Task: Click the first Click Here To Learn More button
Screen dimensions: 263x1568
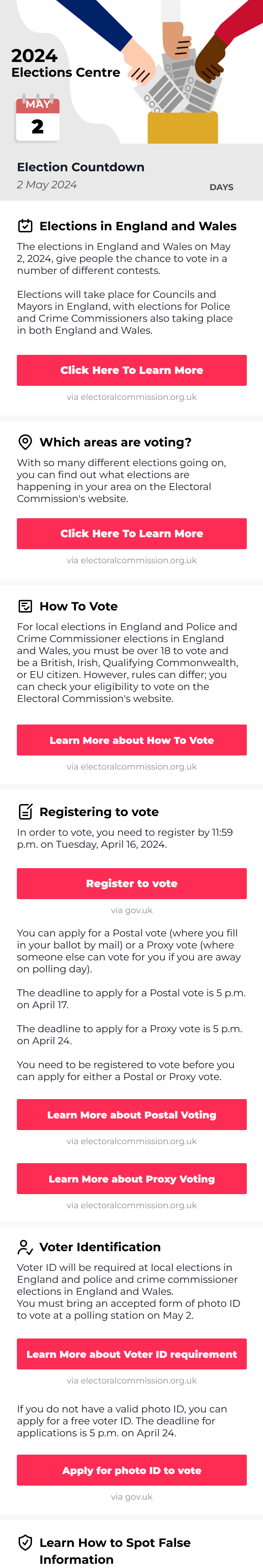Action: [x=132, y=370]
